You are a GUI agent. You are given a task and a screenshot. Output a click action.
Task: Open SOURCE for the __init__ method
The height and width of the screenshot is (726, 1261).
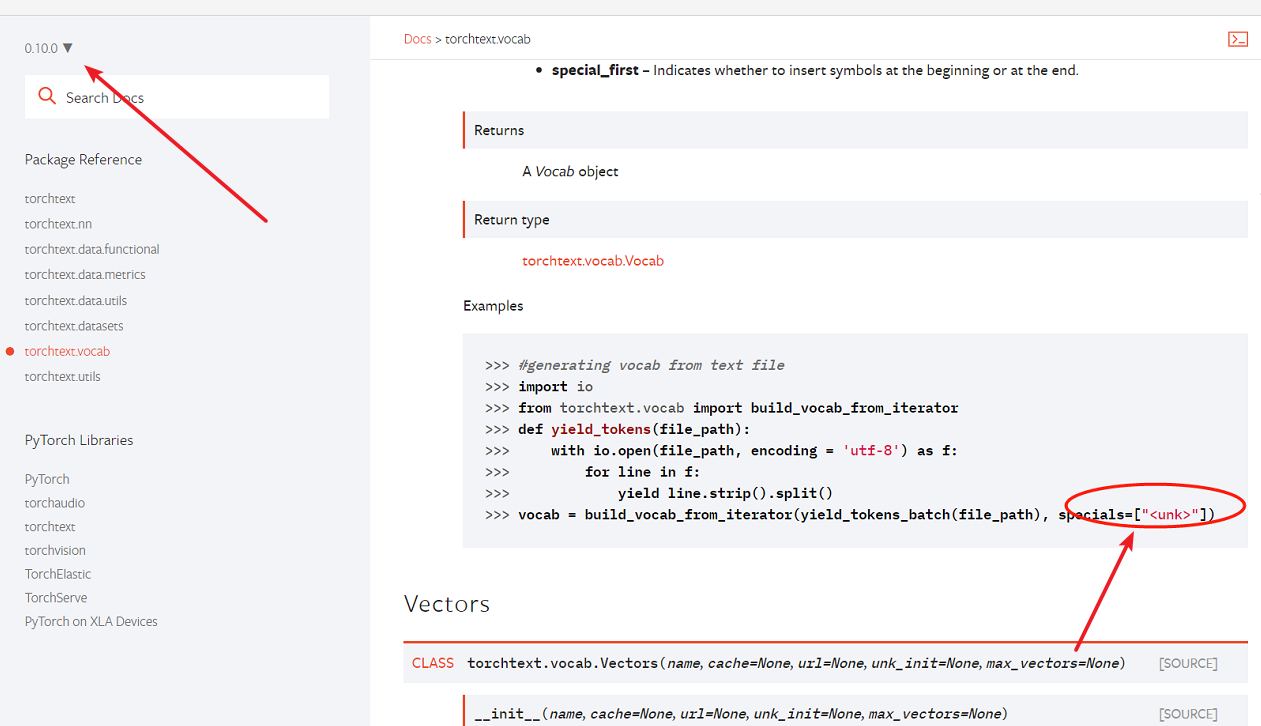(x=1188, y=713)
